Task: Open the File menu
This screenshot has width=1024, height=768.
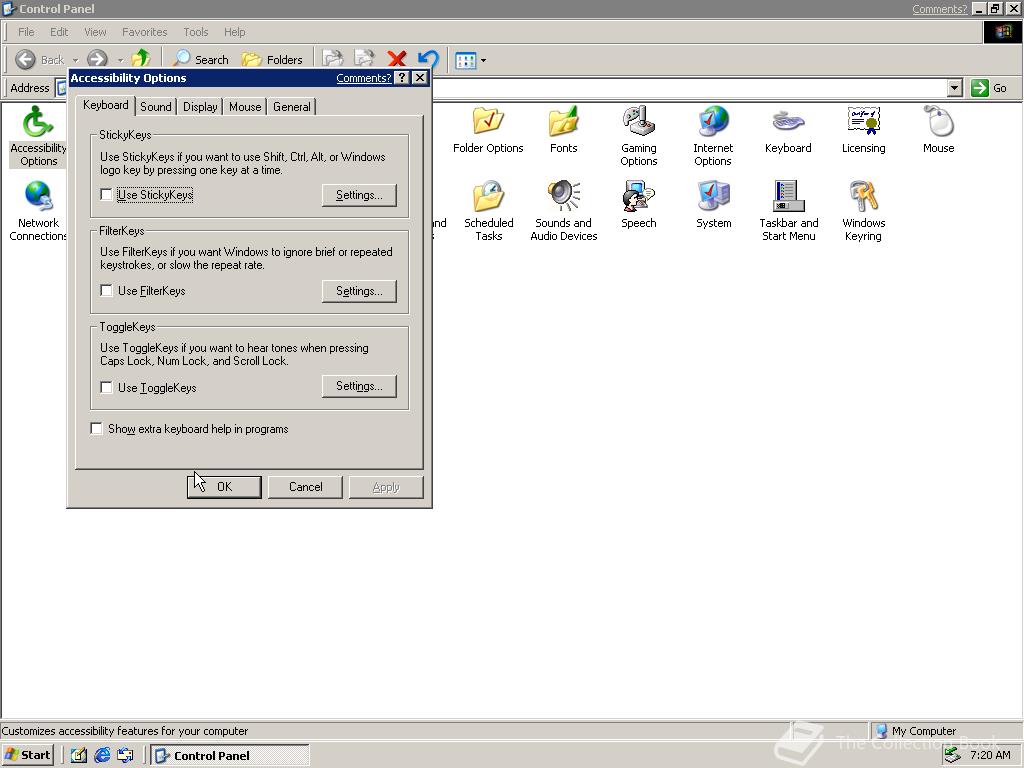Action: click(26, 32)
